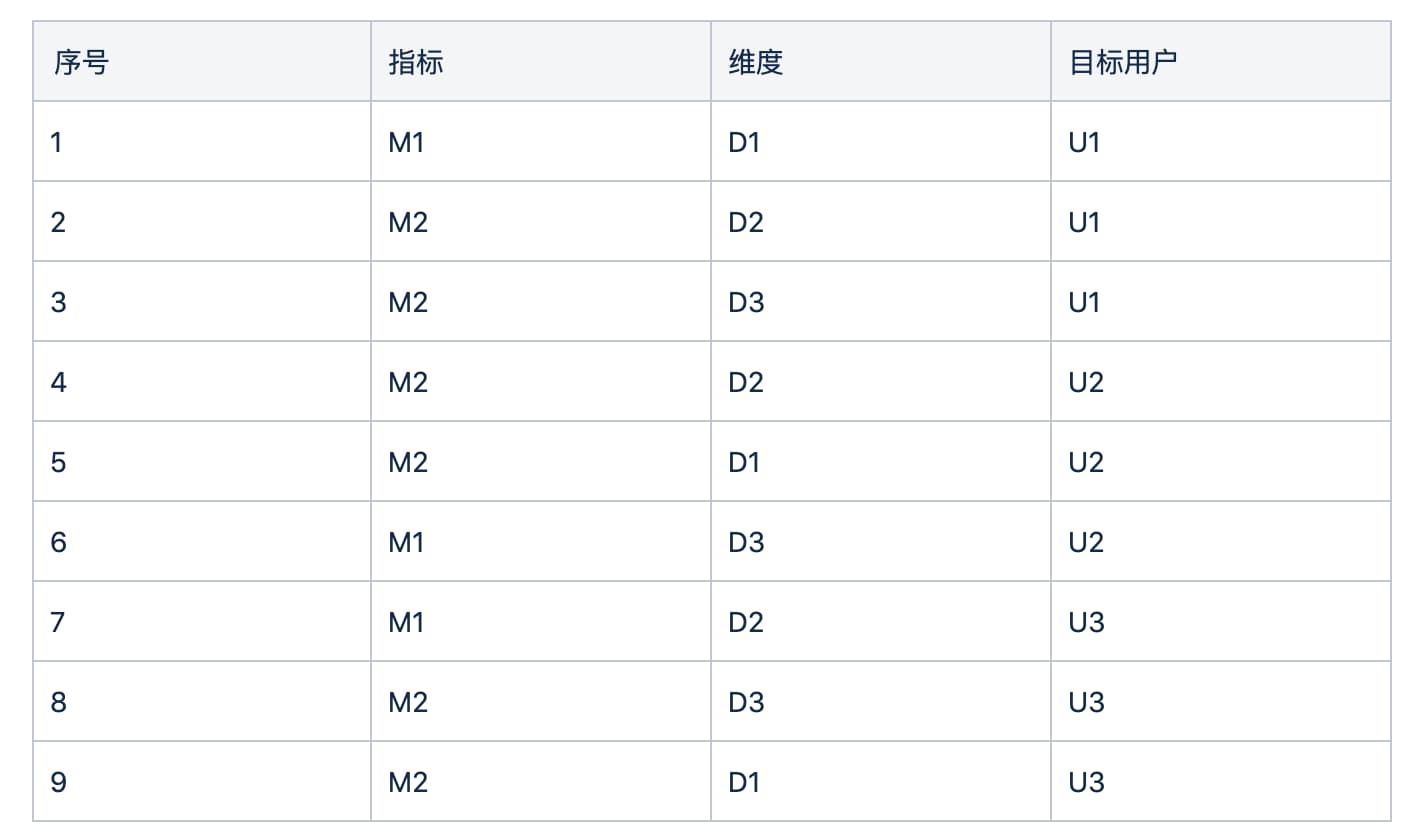1424x838 pixels.
Task: Click the M2 cell in row 8
Action: point(408,702)
